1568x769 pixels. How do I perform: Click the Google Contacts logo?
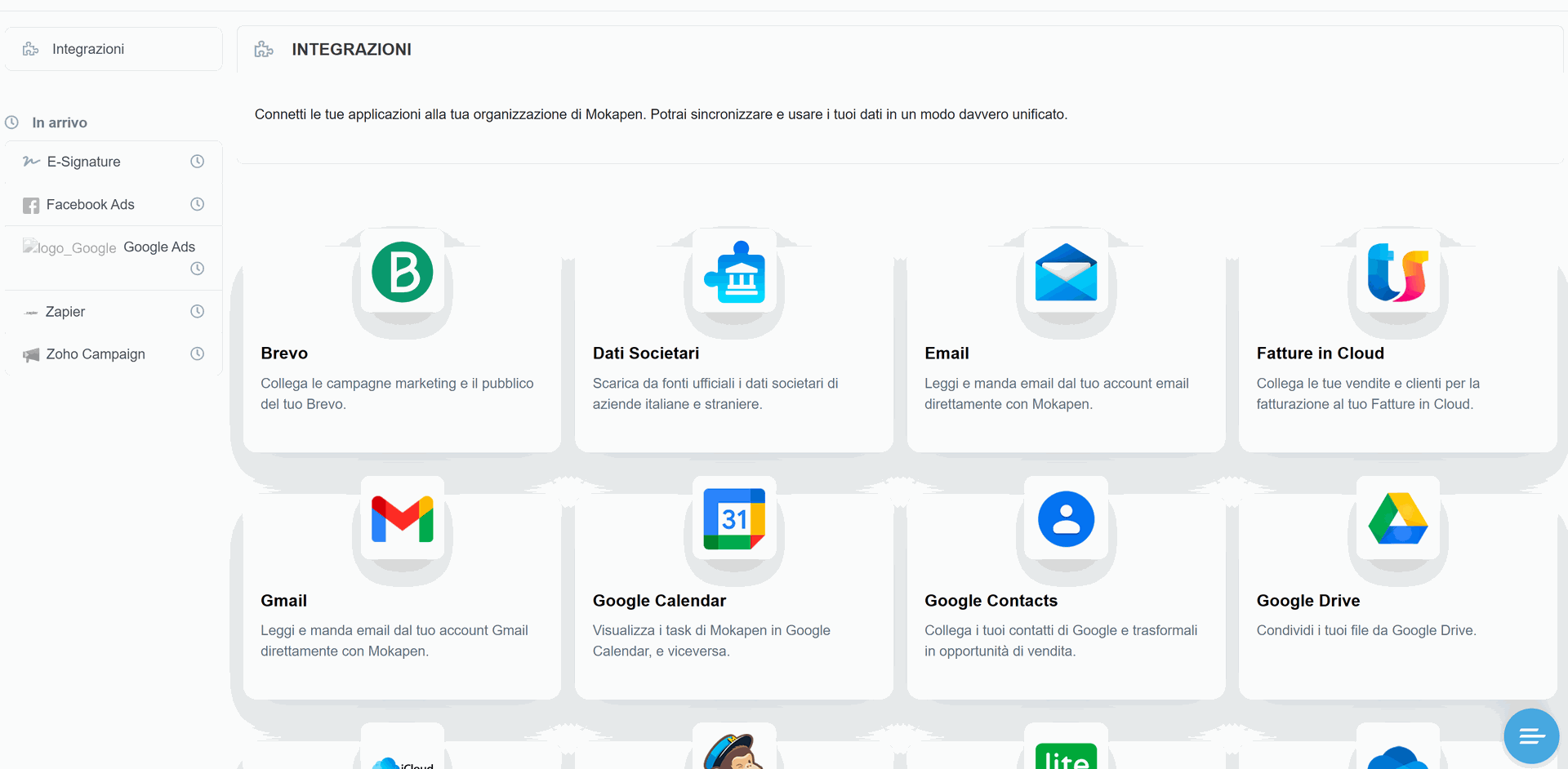[x=1067, y=519]
